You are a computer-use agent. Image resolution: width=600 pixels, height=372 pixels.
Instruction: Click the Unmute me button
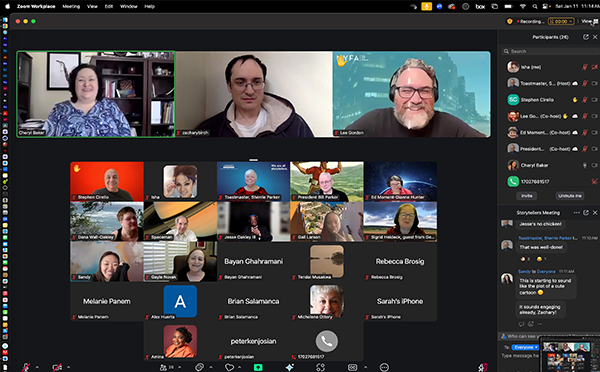pyautogui.click(x=570, y=196)
